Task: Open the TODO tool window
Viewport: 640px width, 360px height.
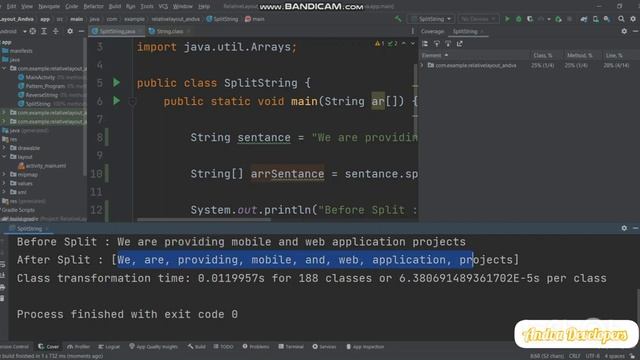Action: (x=224, y=347)
